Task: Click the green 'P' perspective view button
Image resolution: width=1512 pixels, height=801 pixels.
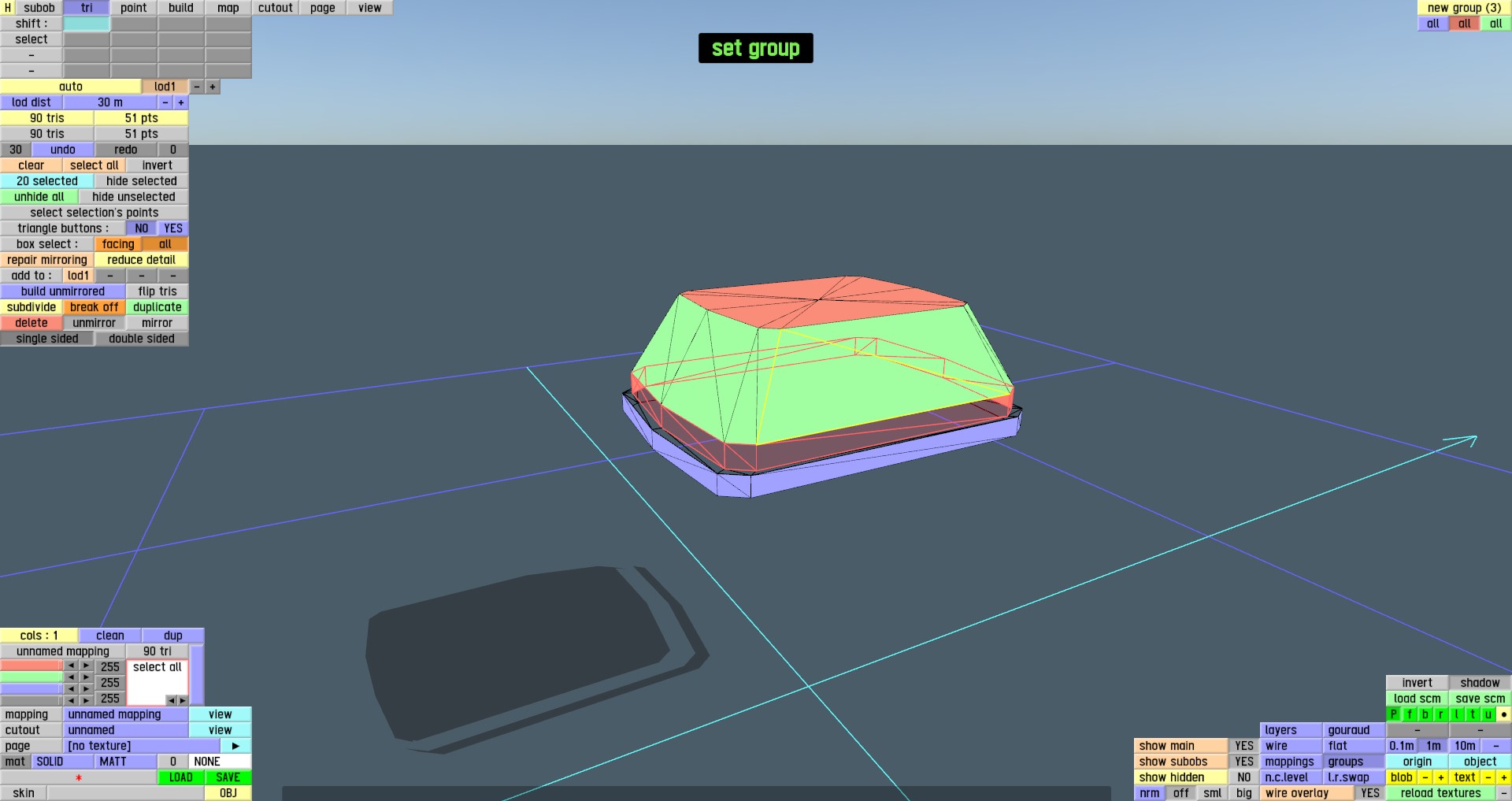Action: tap(1394, 714)
